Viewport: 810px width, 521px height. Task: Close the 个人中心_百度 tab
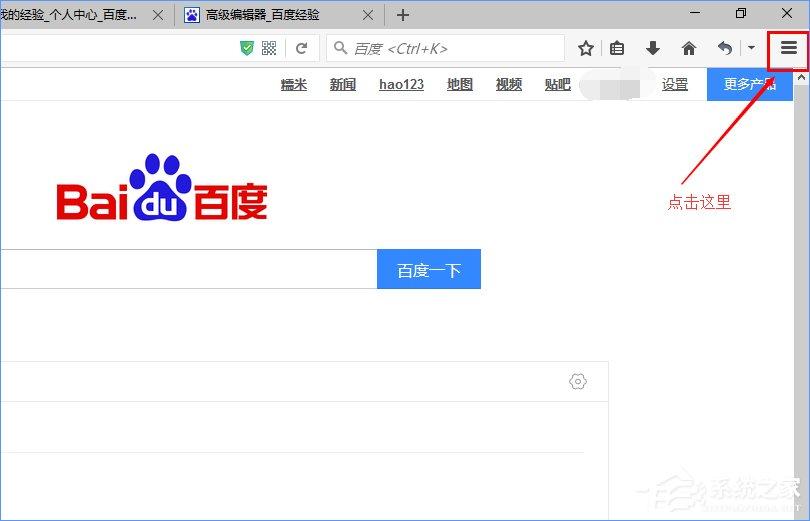tap(158, 15)
